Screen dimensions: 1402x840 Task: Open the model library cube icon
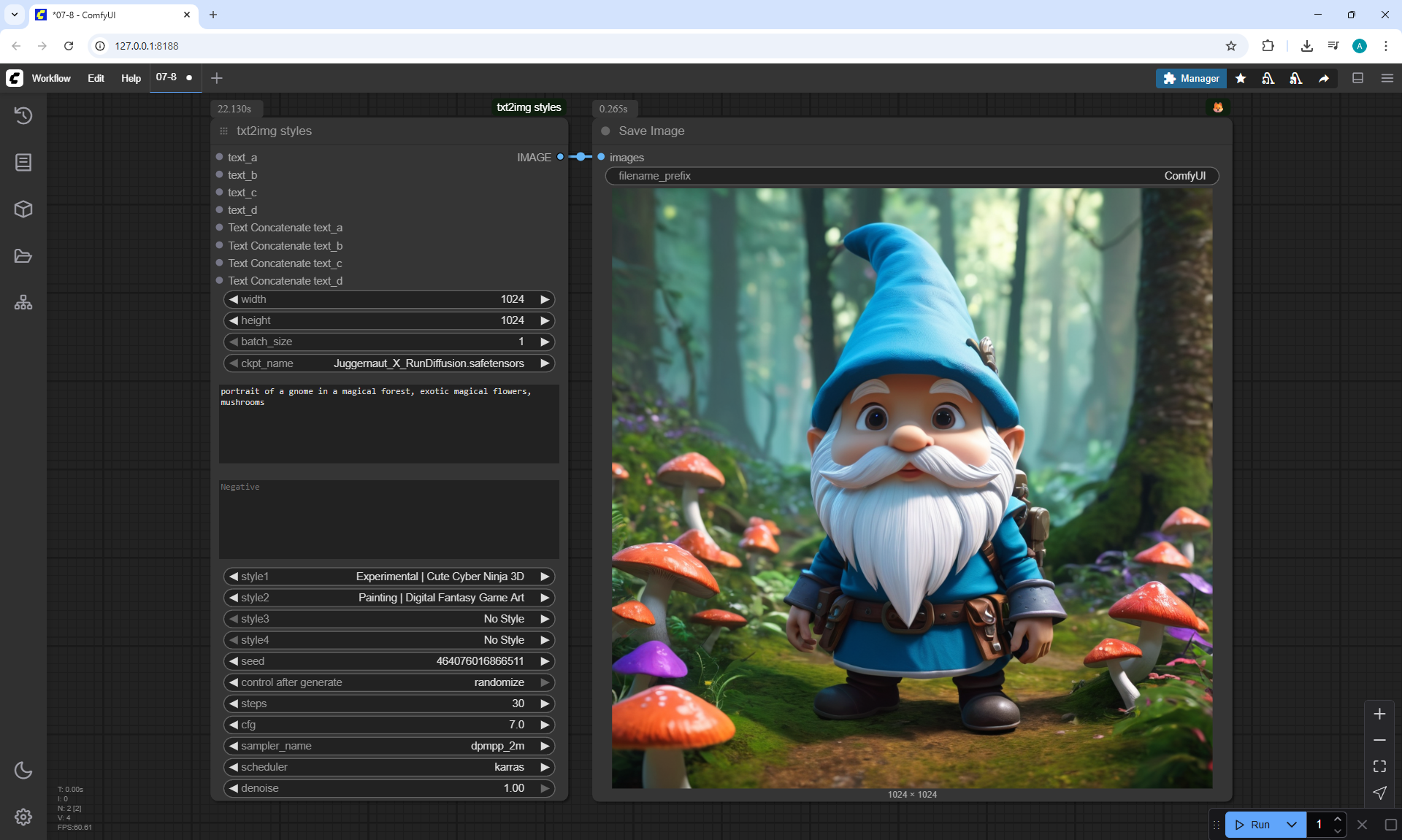[x=23, y=209]
